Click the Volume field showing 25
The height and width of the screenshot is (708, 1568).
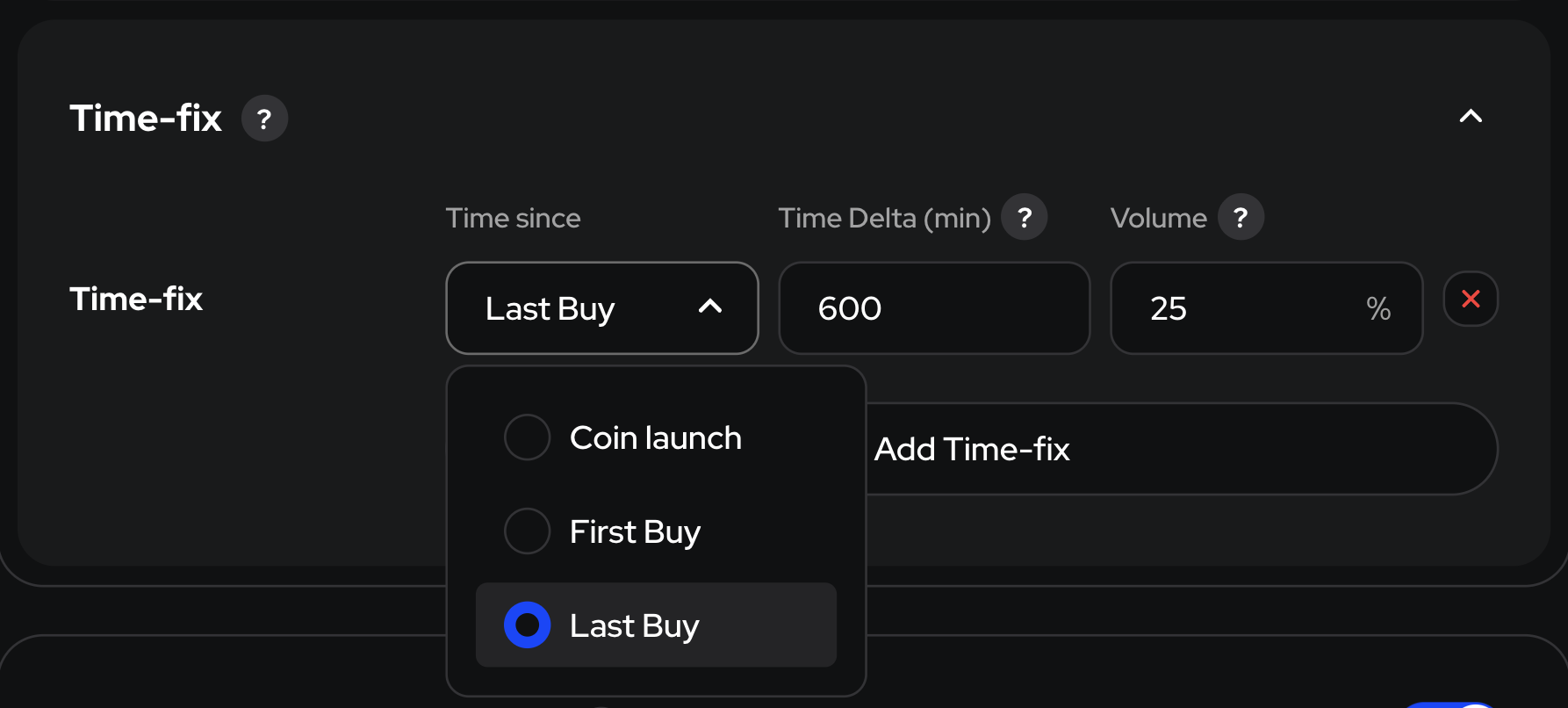1247,308
